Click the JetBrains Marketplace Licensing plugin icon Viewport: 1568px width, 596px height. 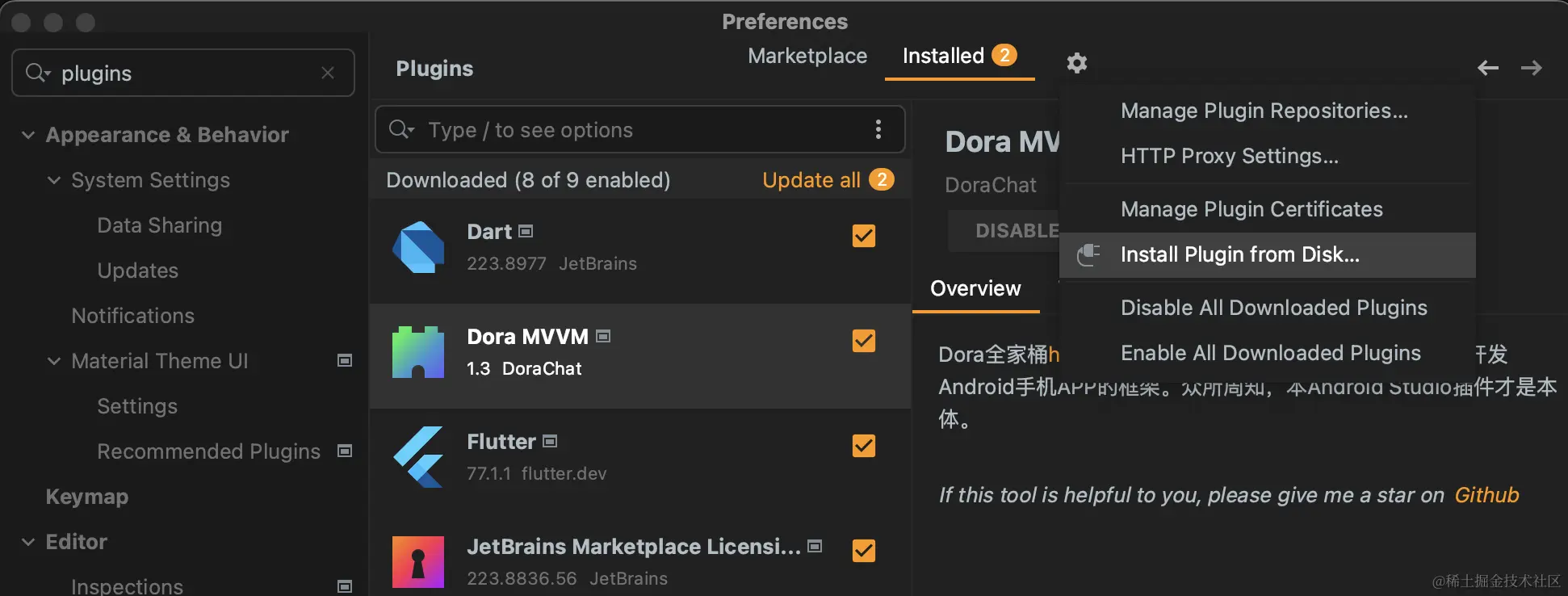coord(418,562)
